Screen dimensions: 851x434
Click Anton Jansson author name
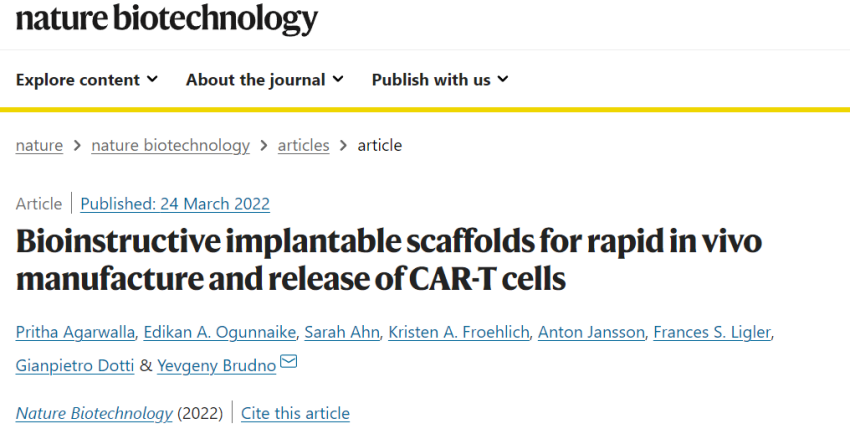tap(591, 332)
